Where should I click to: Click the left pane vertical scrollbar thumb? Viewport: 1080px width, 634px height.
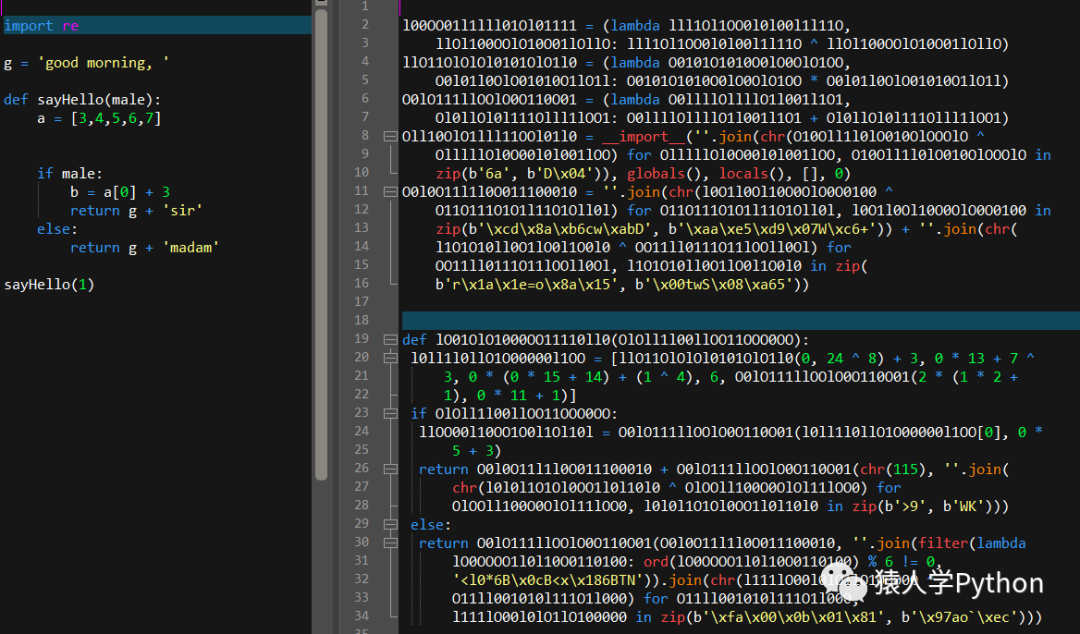321,243
